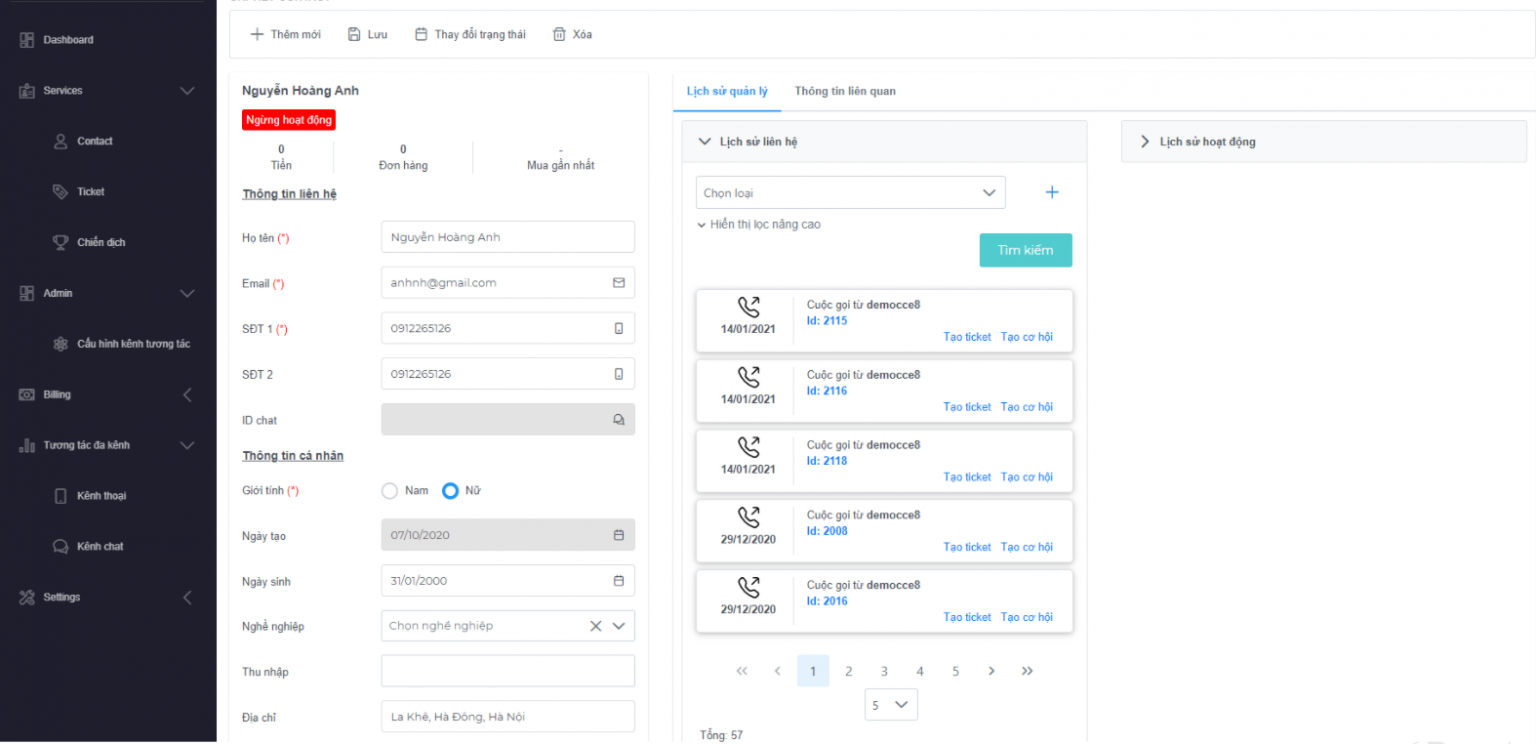
Task: Clear the Nghề nghiệp selection with X icon
Action: (x=595, y=626)
